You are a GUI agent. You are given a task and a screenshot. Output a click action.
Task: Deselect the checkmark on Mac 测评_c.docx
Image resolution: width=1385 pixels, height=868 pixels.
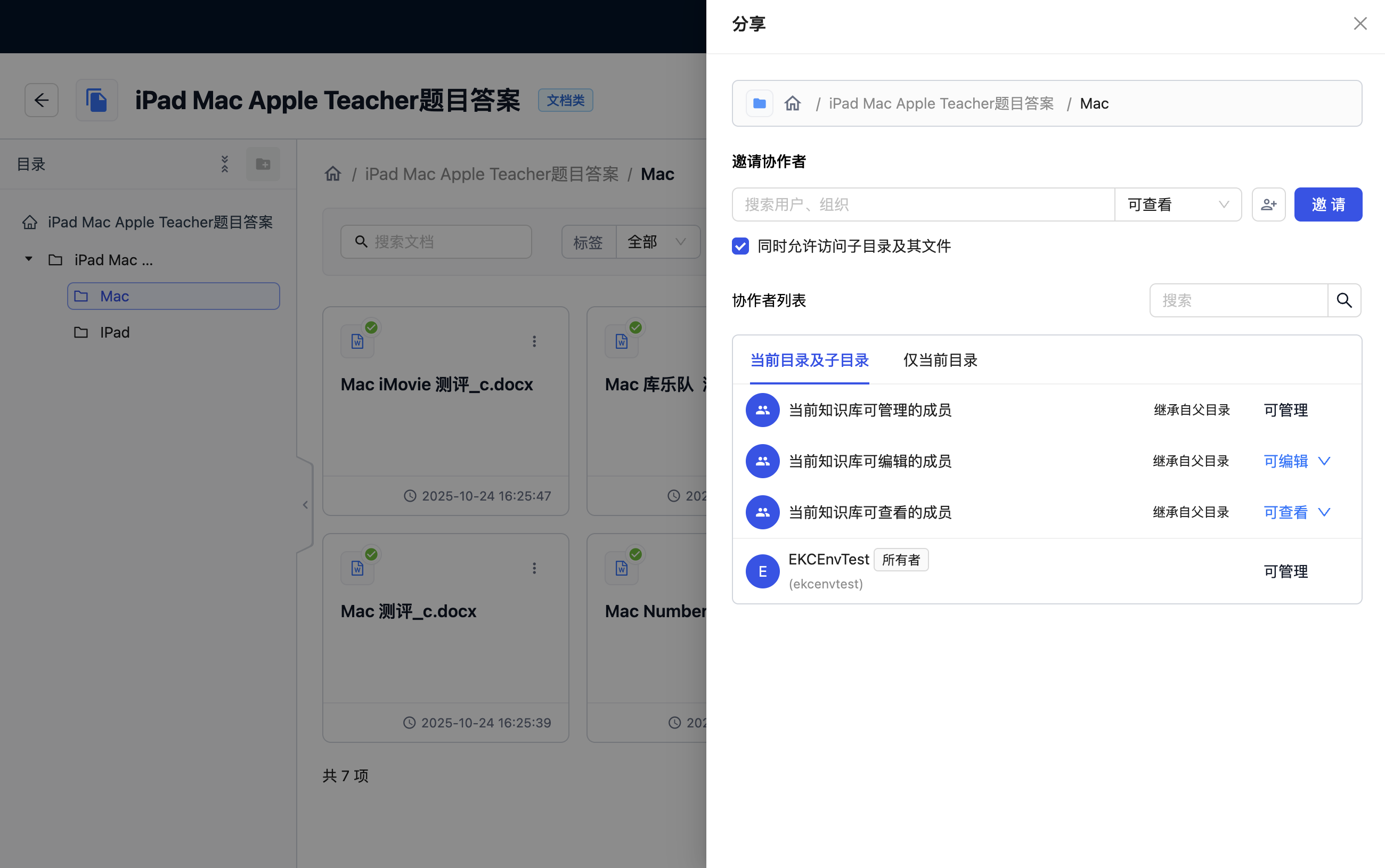[371, 553]
